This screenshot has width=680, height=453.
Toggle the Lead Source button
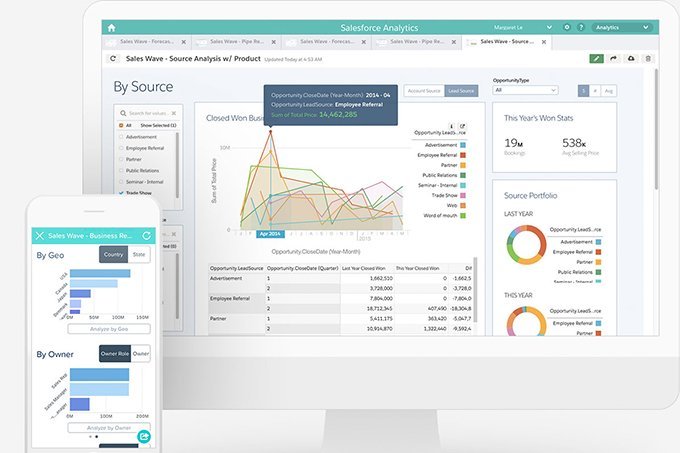coord(461,91)
